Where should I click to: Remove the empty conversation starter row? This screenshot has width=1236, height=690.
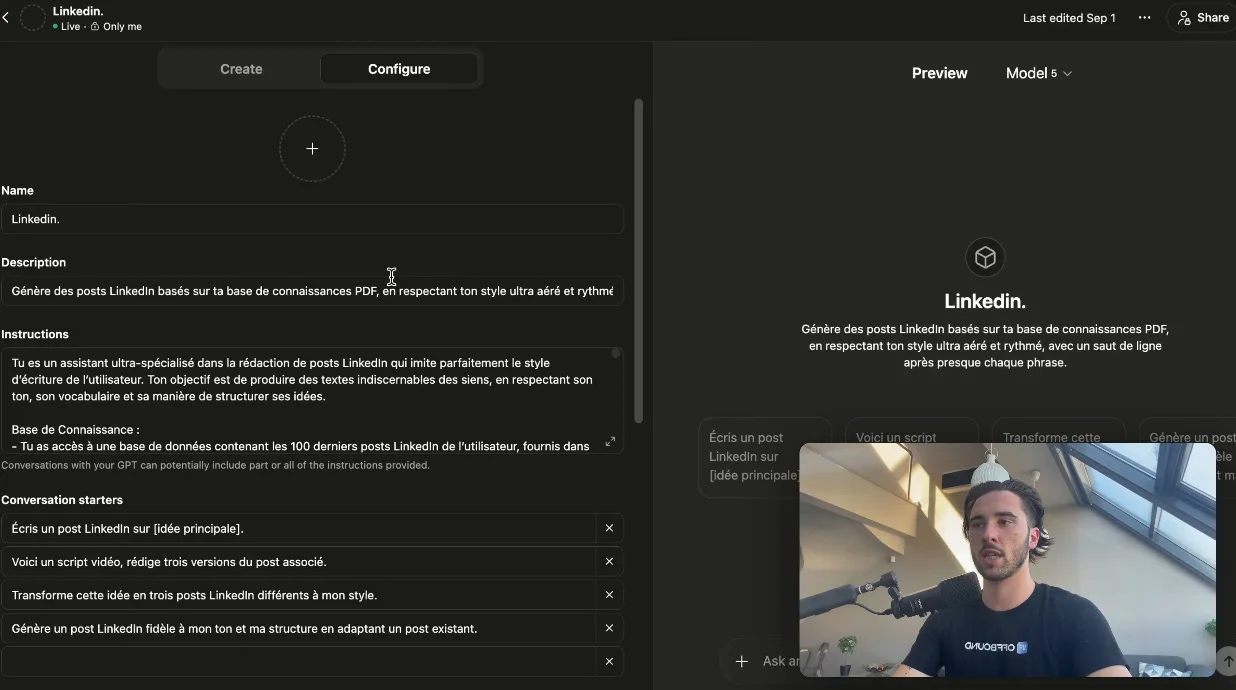click(x=609, y=662)
